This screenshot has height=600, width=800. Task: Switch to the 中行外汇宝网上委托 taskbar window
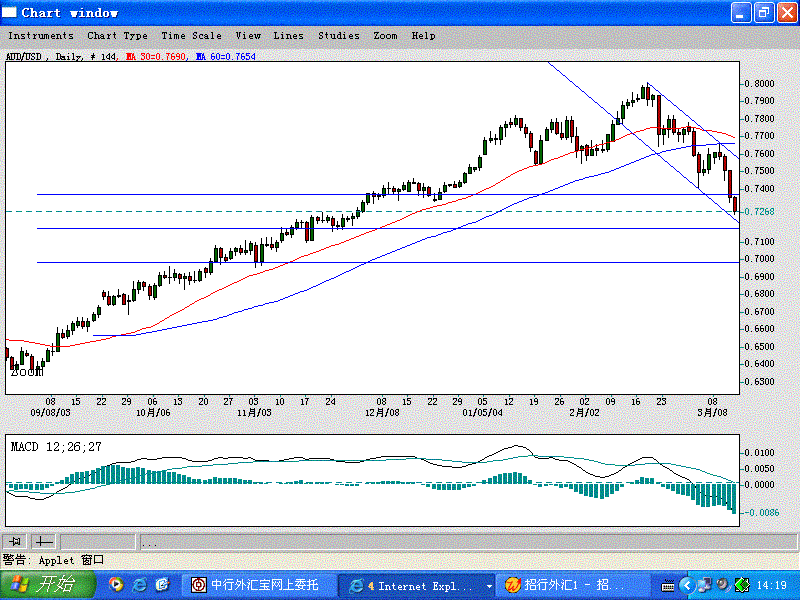point(259,585)
